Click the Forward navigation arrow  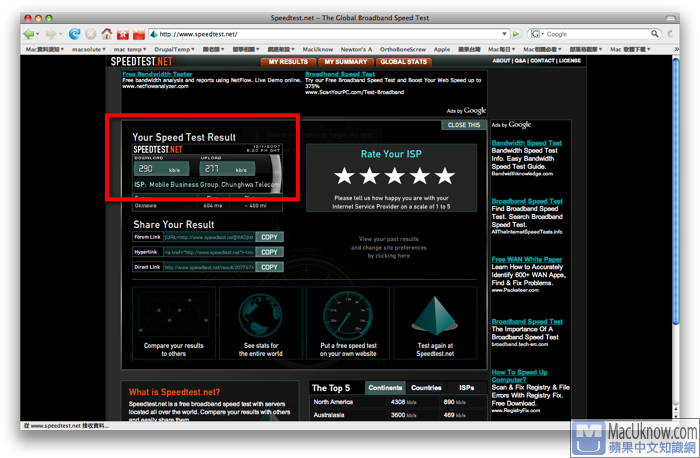(50, 34)
